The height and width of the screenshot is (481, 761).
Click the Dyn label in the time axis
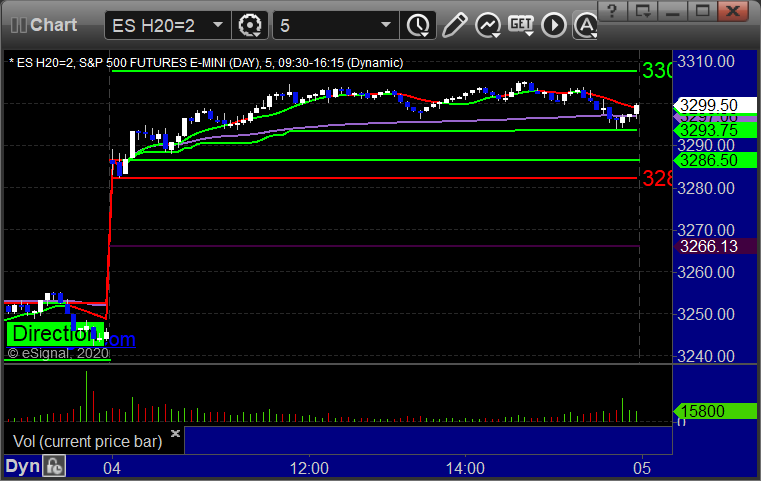point(22,466)
